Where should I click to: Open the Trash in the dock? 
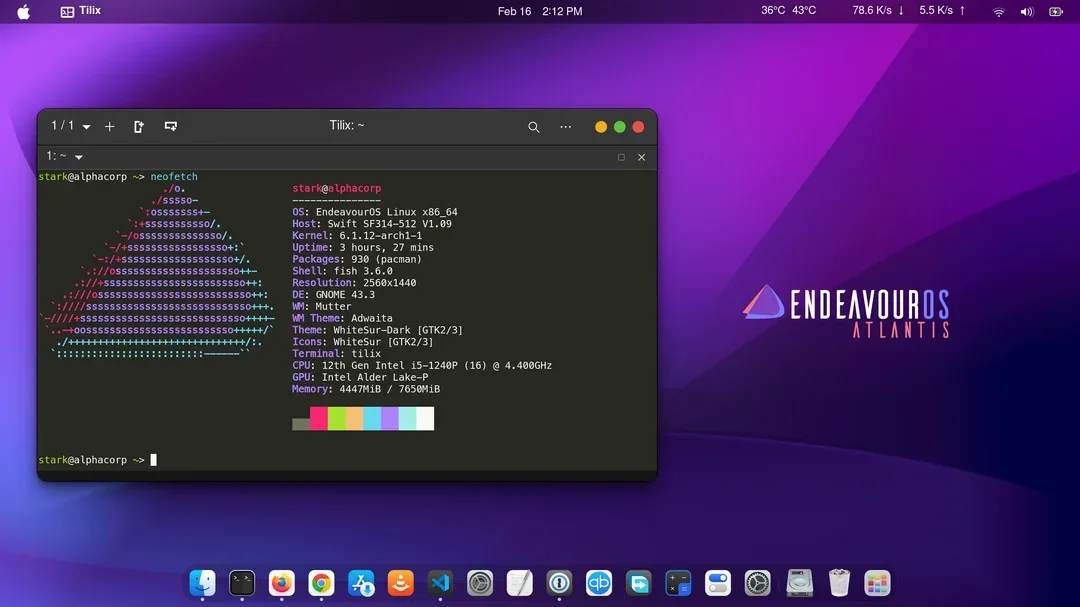[x=838, y=582]
